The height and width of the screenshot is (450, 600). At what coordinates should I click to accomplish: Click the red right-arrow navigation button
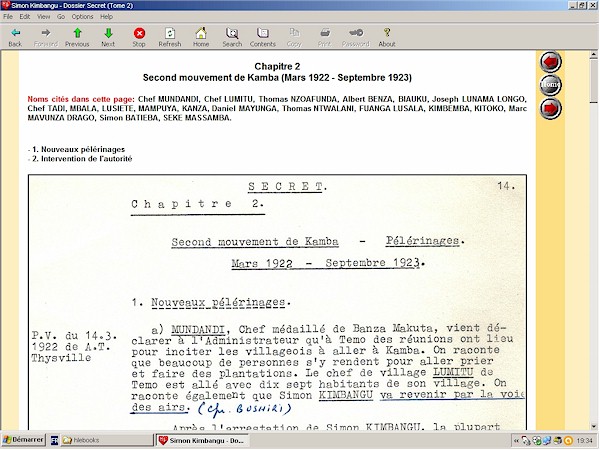550,107
